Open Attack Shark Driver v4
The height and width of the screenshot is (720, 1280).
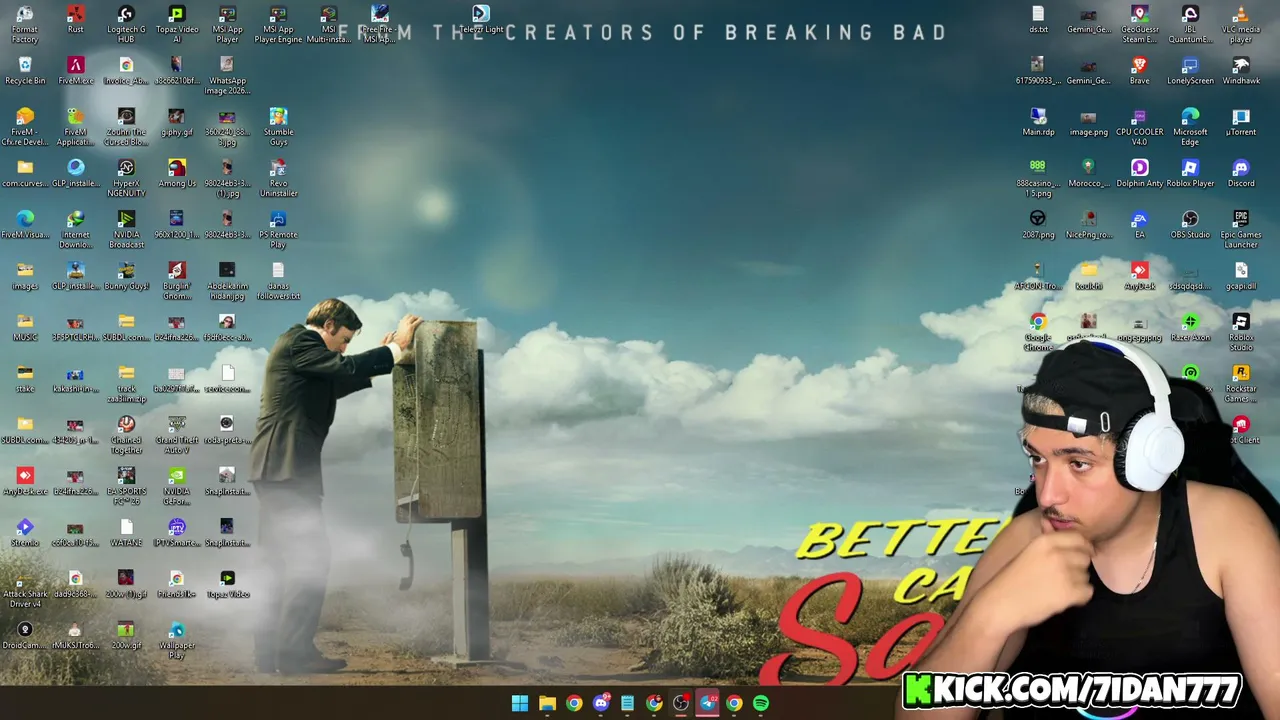click(25, 588)
